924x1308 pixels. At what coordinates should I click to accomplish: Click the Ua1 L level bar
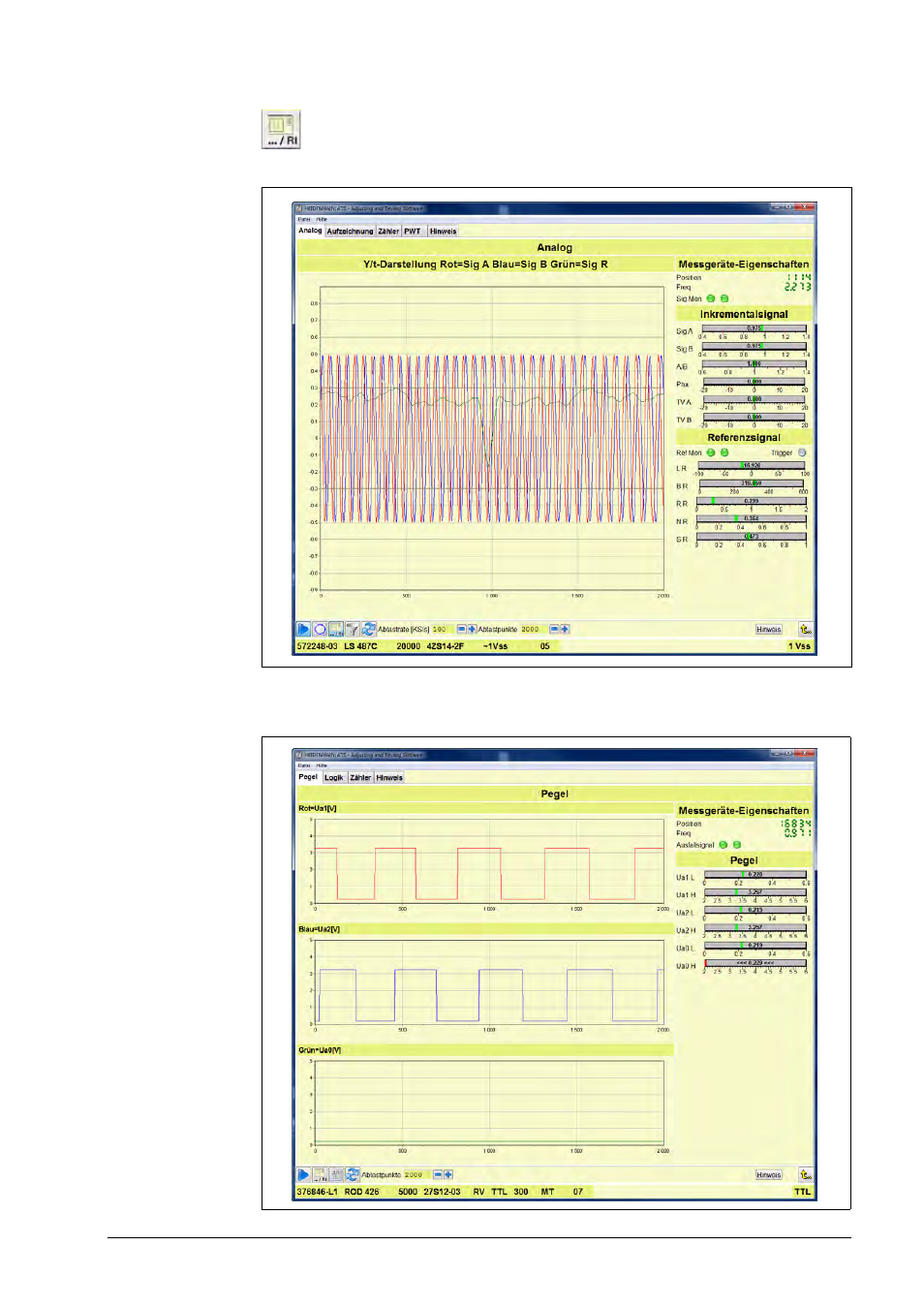pos(755,876)
